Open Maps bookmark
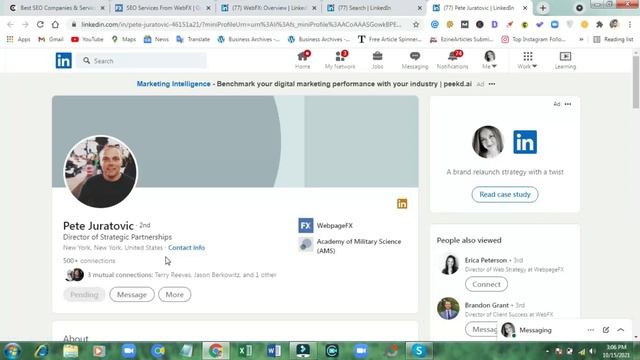 pyautogui.click(x=124, y=39)
